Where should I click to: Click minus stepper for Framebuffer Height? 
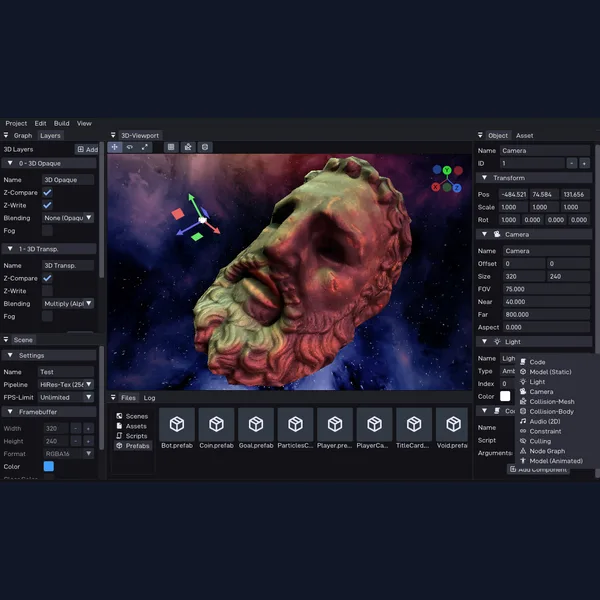[76, 441]
